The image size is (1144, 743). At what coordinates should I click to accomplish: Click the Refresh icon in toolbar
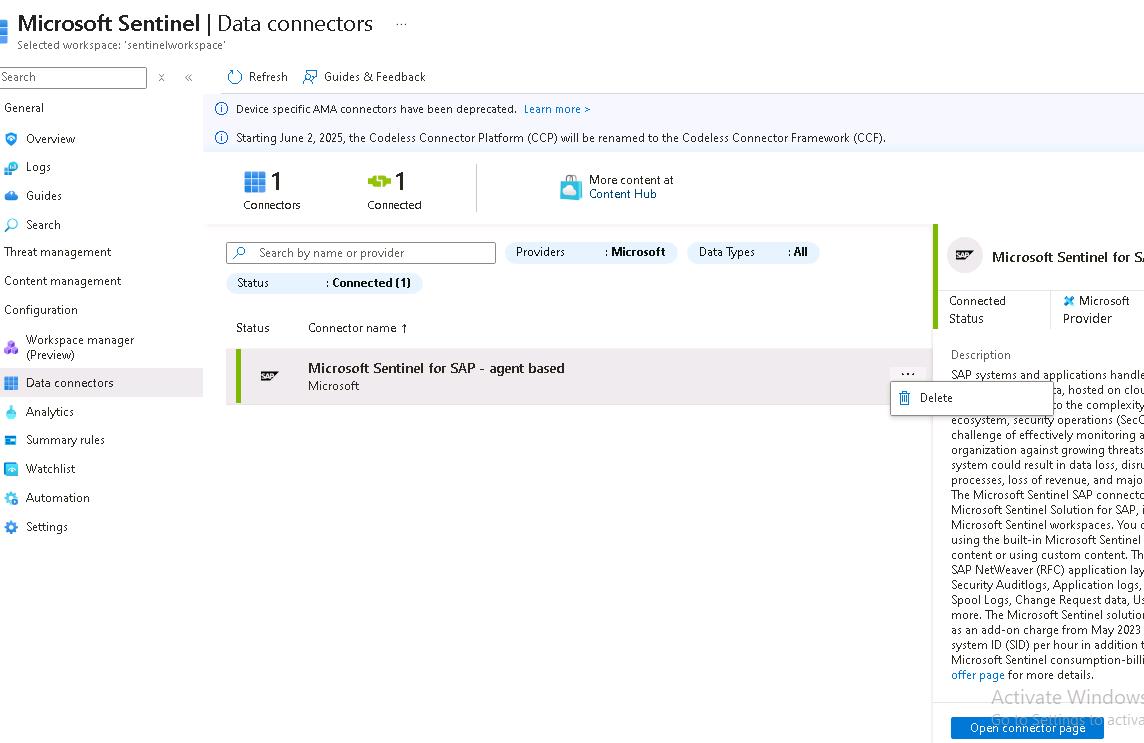pos(235,77)
